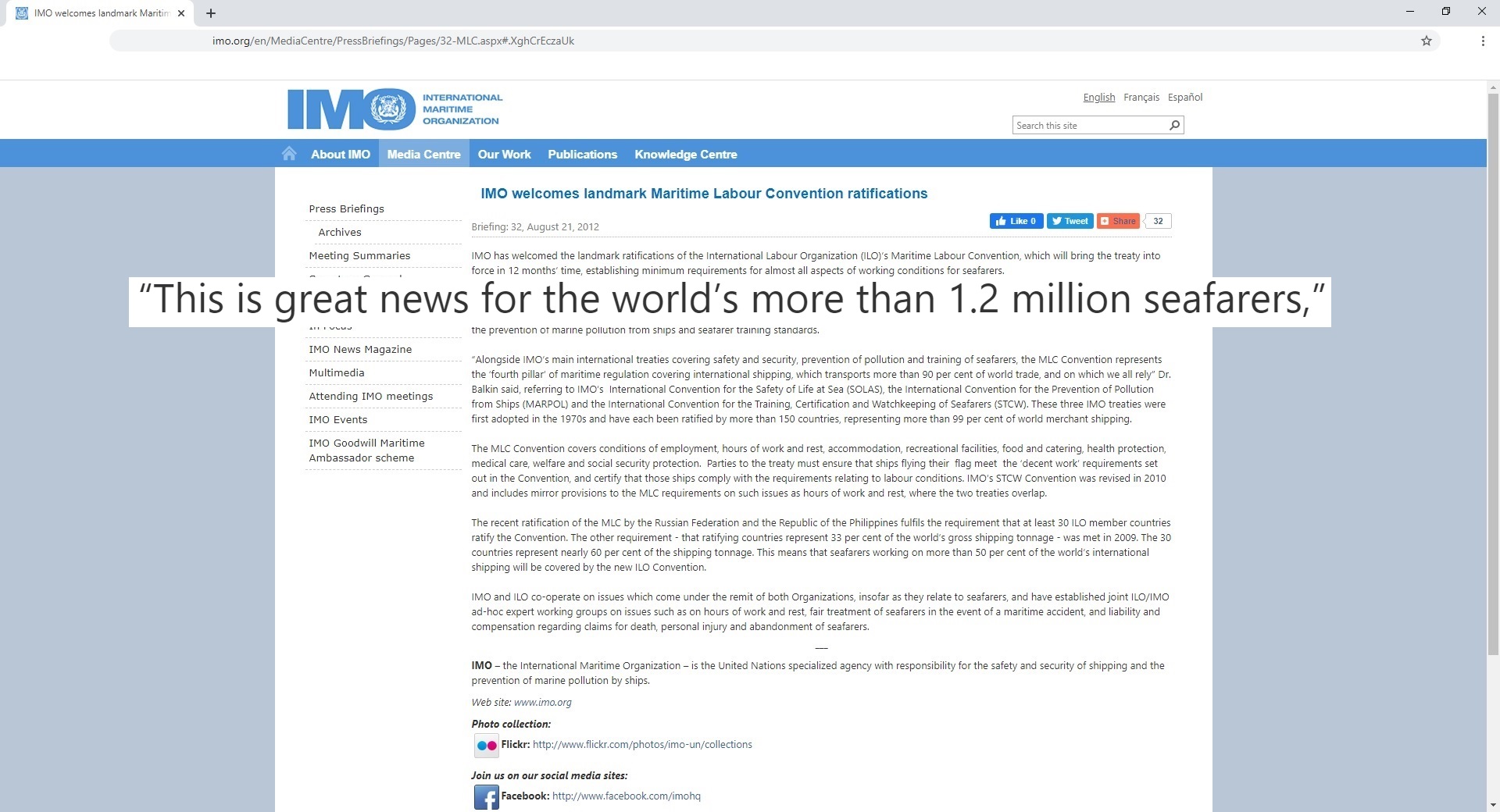Click the IMO logo
Viewport: 1500px width, 812px height.
[x=395, y=109]
